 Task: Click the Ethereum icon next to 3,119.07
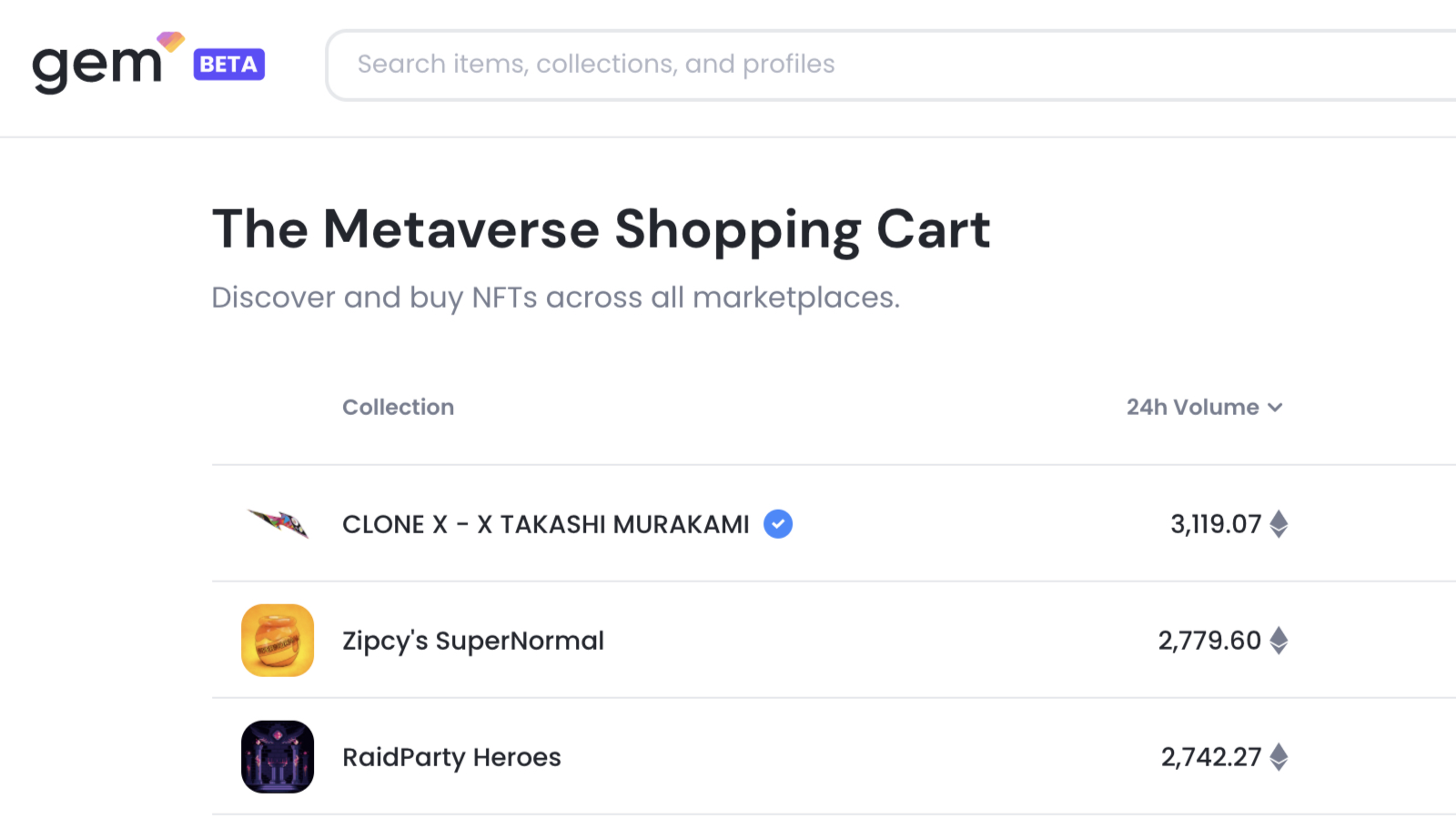click(1279, 524)
